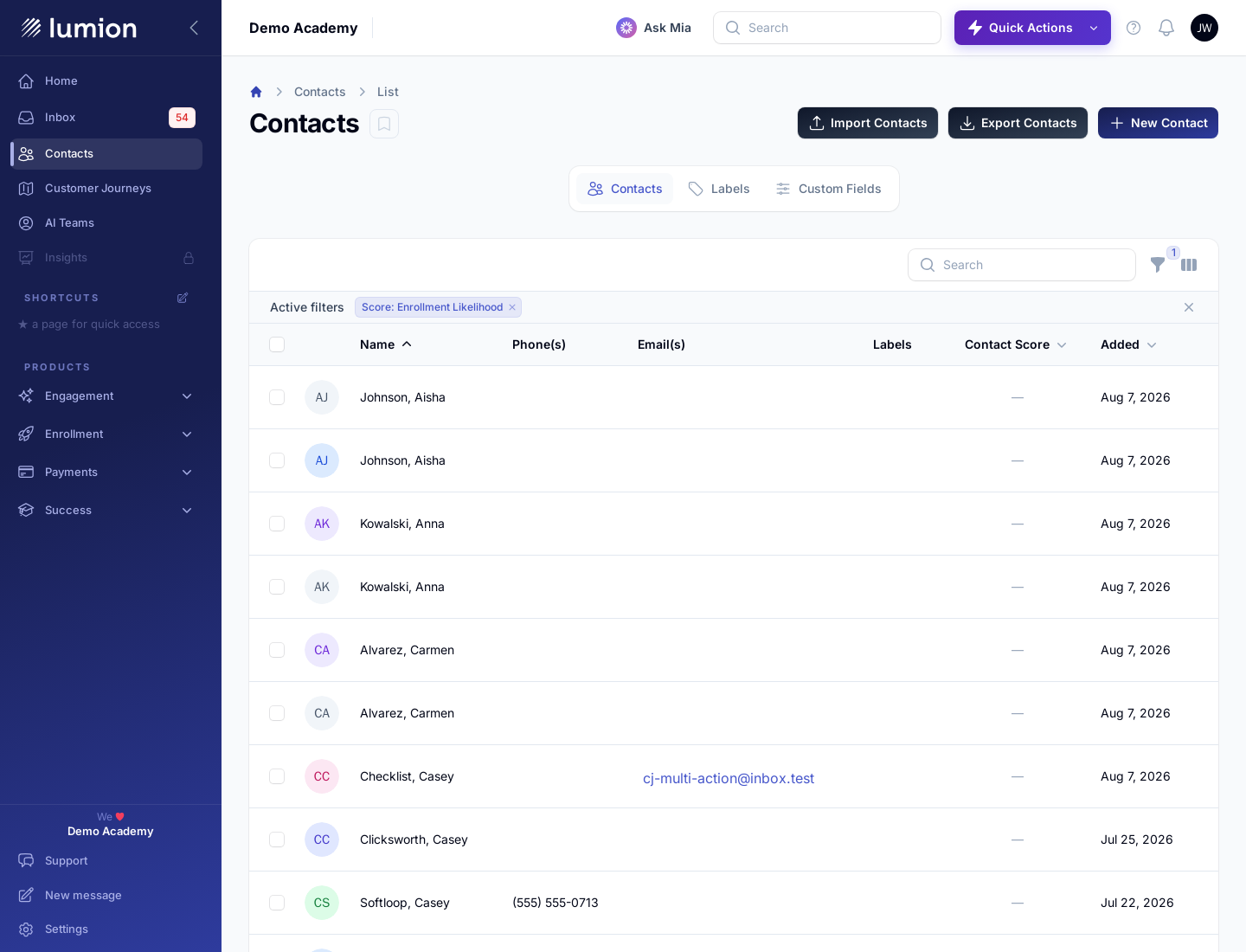Create a New Contact

1158,123
